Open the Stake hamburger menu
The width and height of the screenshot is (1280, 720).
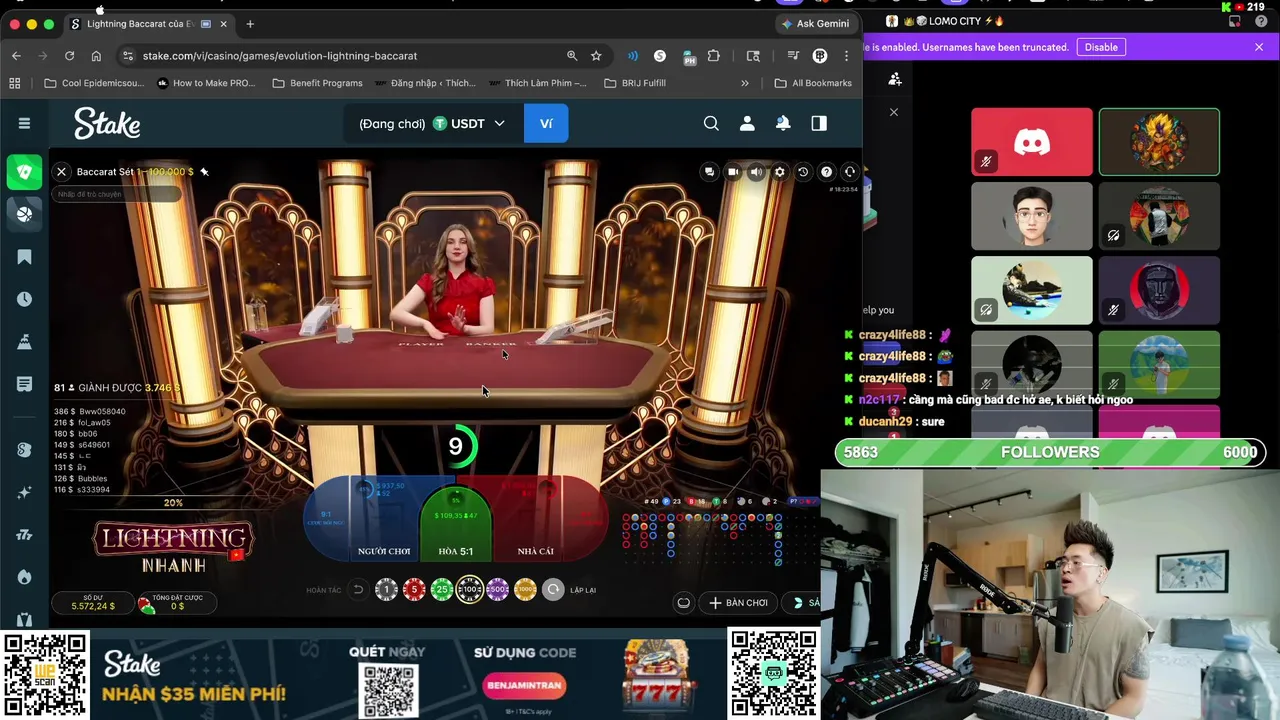[24, 123]
